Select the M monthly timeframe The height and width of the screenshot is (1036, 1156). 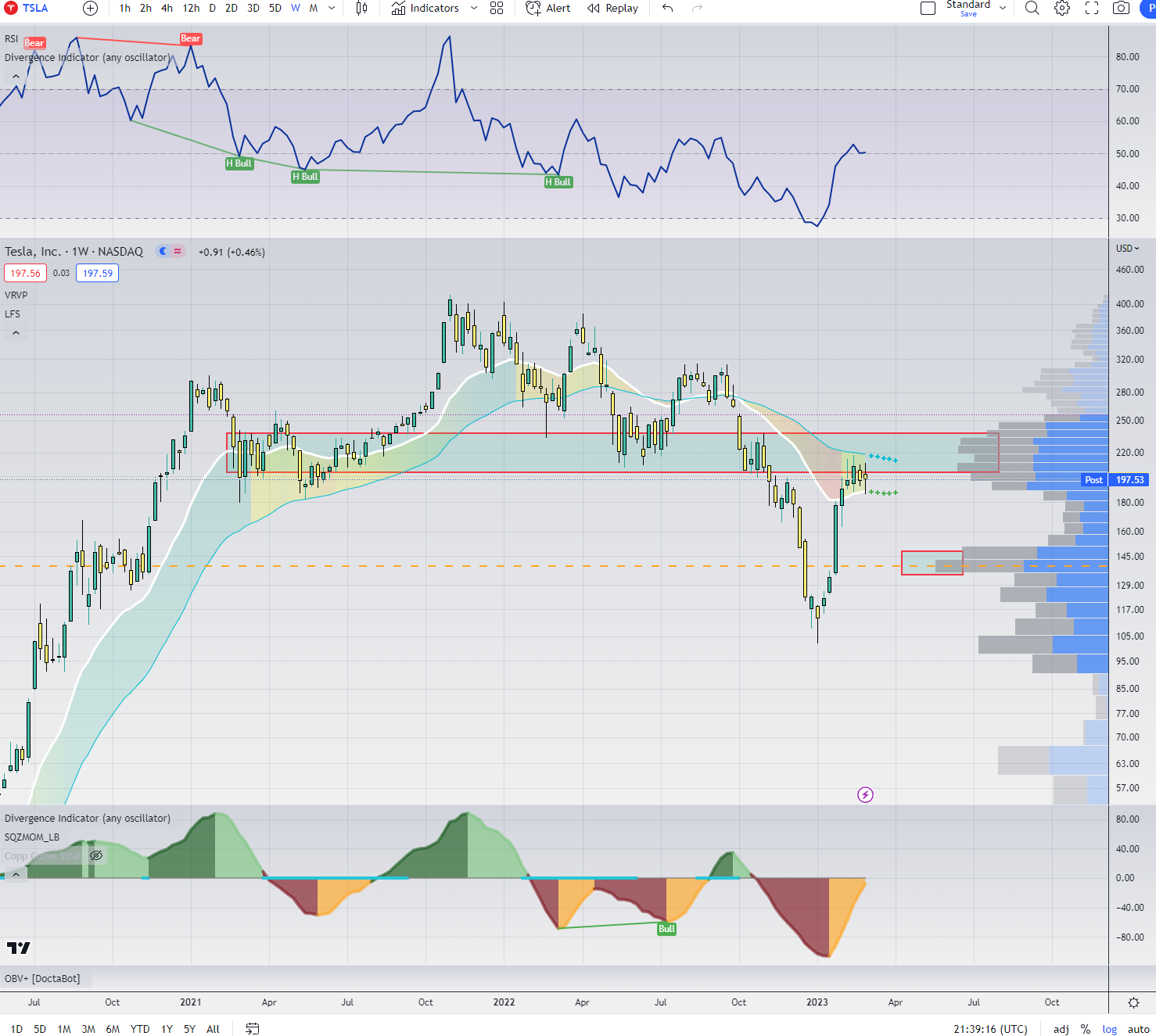pos(314,8)
